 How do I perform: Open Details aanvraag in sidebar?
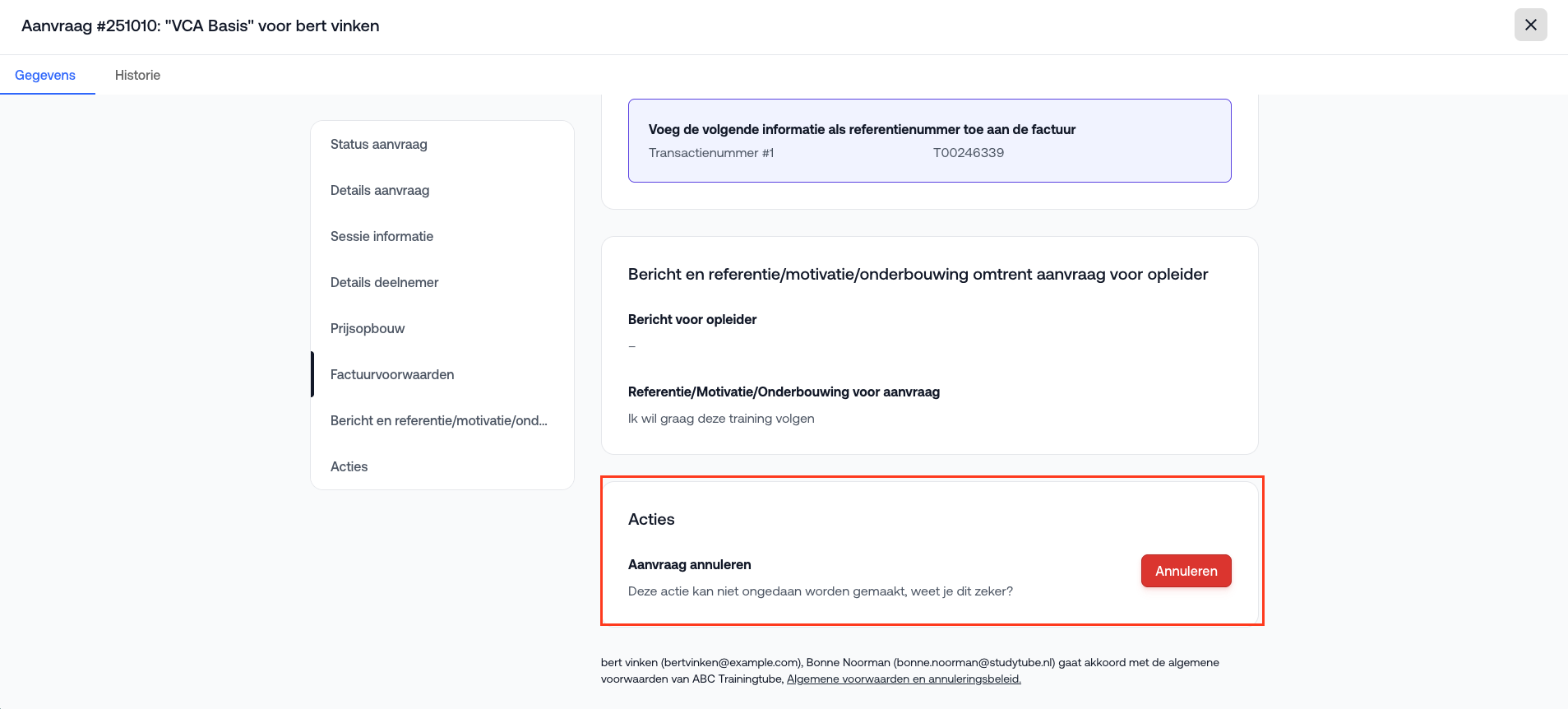tap(380, 190)
